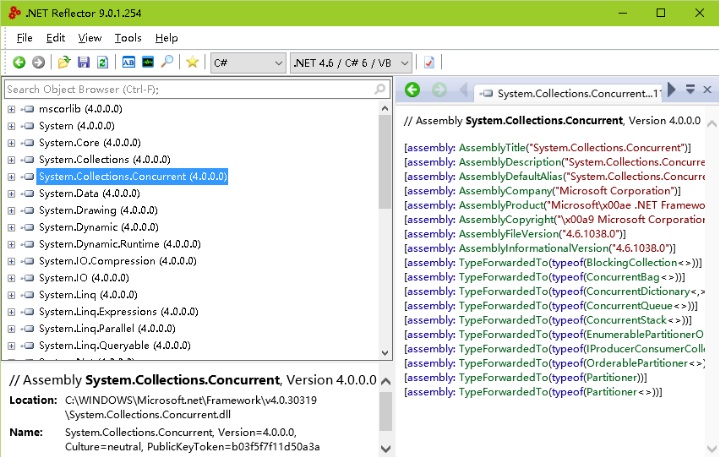
Task: Click the green Back navigation arrow in main toolbar
Action: [x=19, y=62]
